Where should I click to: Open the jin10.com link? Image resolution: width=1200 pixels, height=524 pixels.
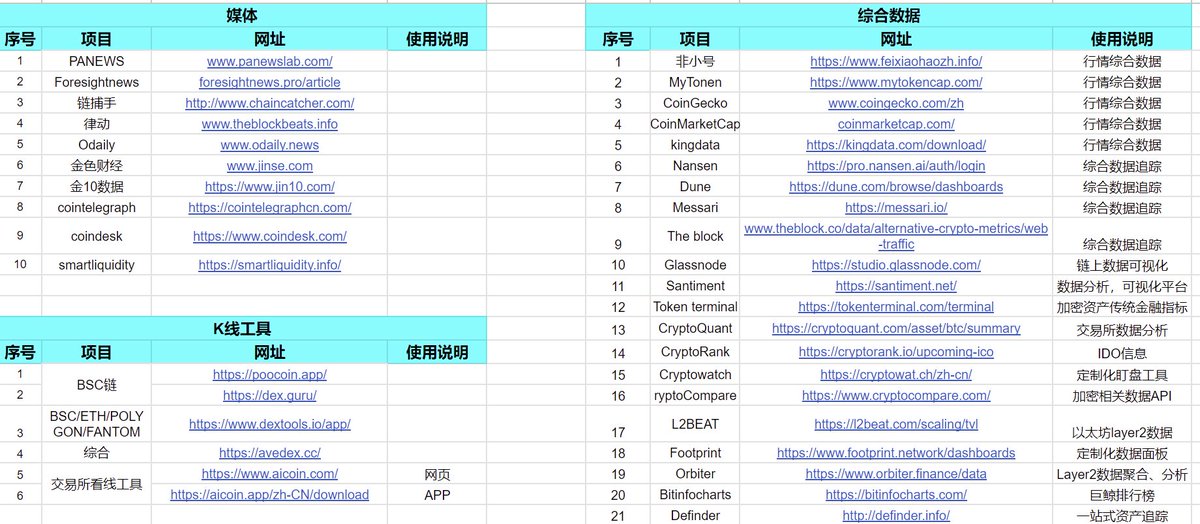tap(269, 187)
